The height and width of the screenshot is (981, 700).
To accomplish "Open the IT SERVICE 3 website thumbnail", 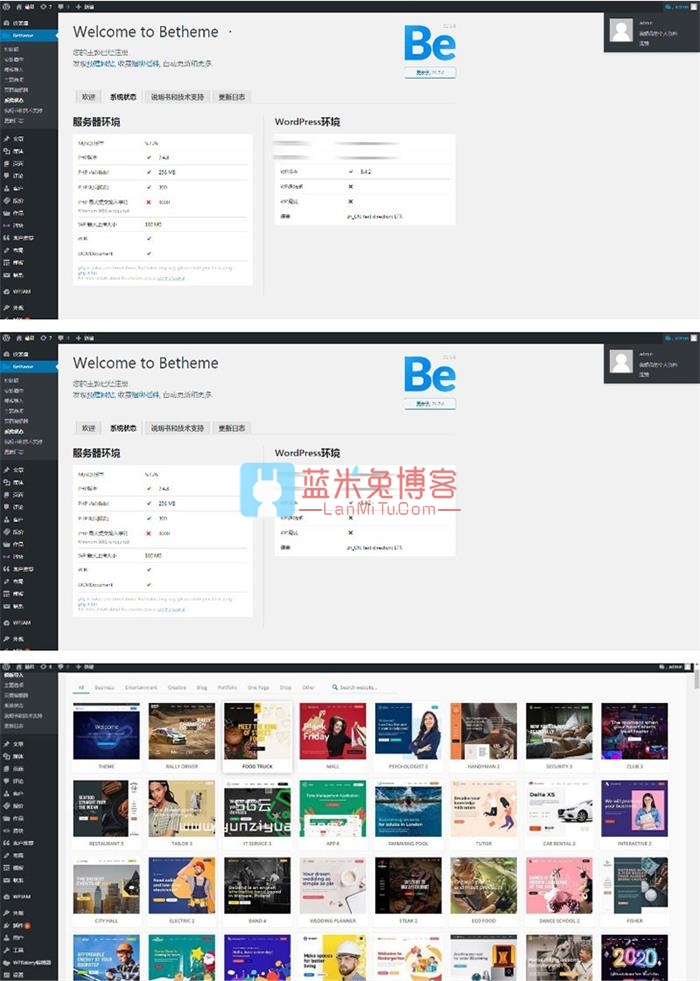I will 257,808.
